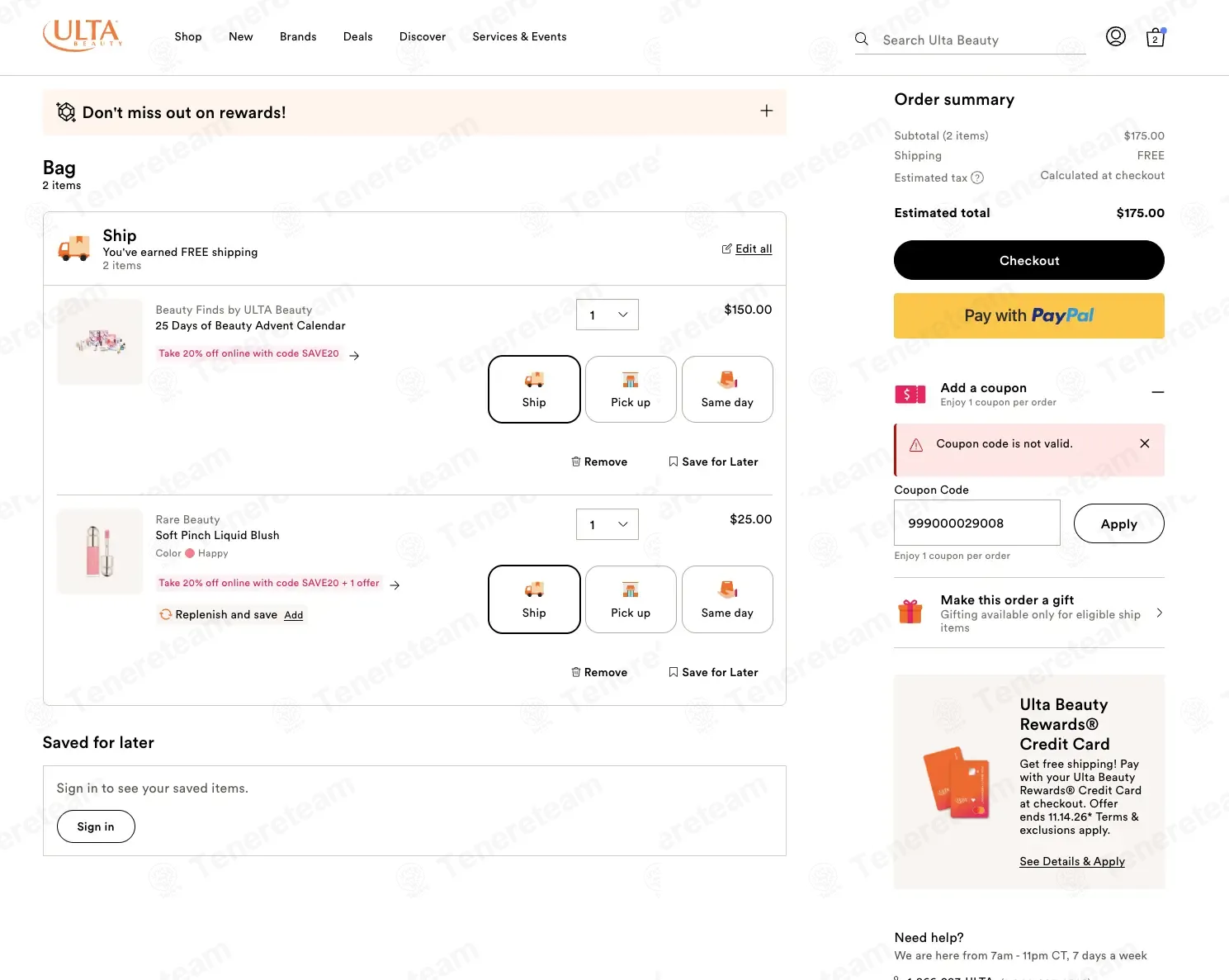This screenshot has height=980, width=1229.
Task: Dismiss the invalid coupon error message
Action: (x=1145, y=443)
